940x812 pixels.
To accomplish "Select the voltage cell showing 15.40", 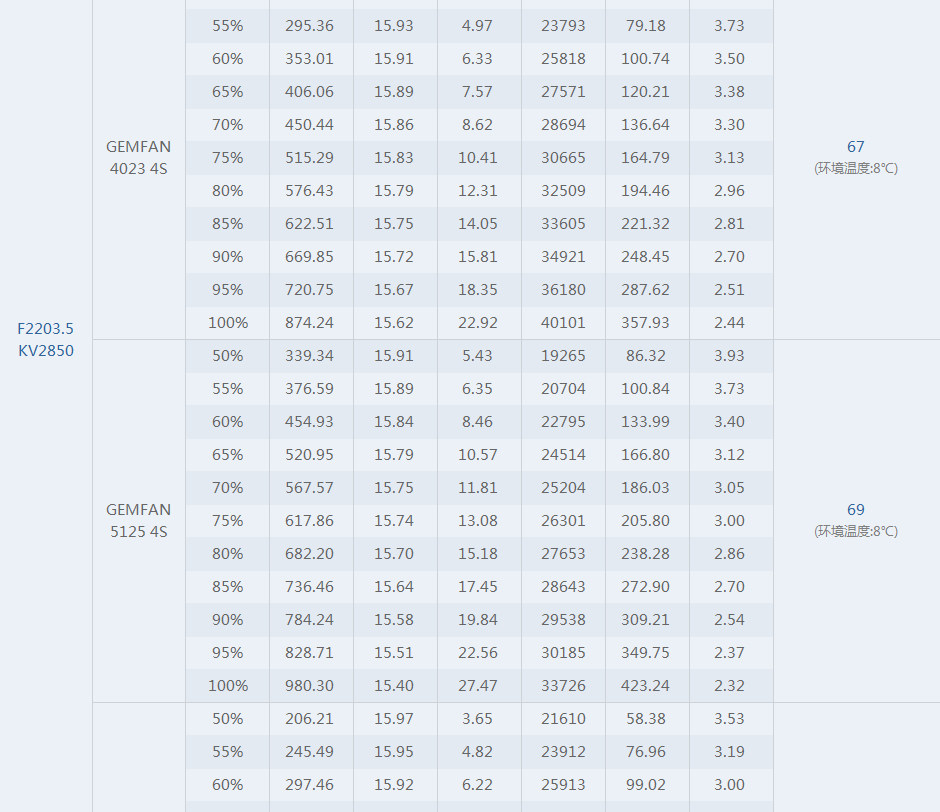I will pyautogui.click(x=394, y=686).
